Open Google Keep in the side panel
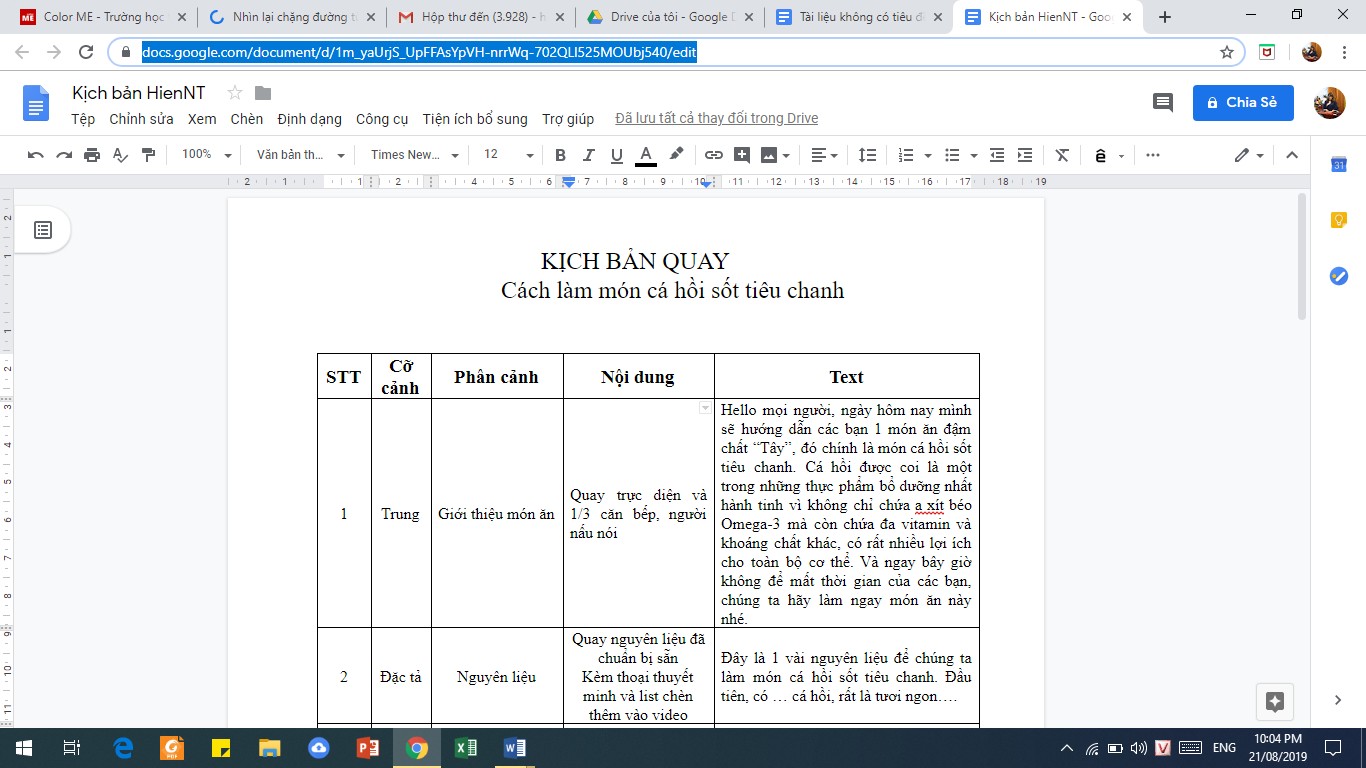The image size is (1366, 768). click(1339, 220)
